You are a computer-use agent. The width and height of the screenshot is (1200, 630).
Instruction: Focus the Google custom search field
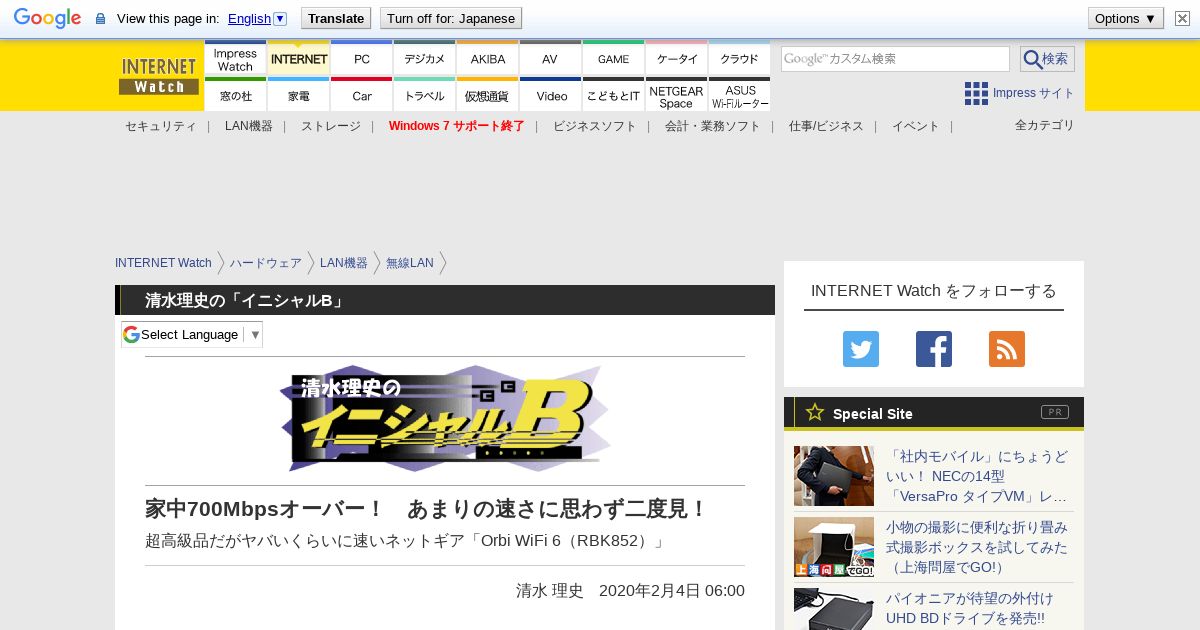pyautogui.click(x=895, y=59)
